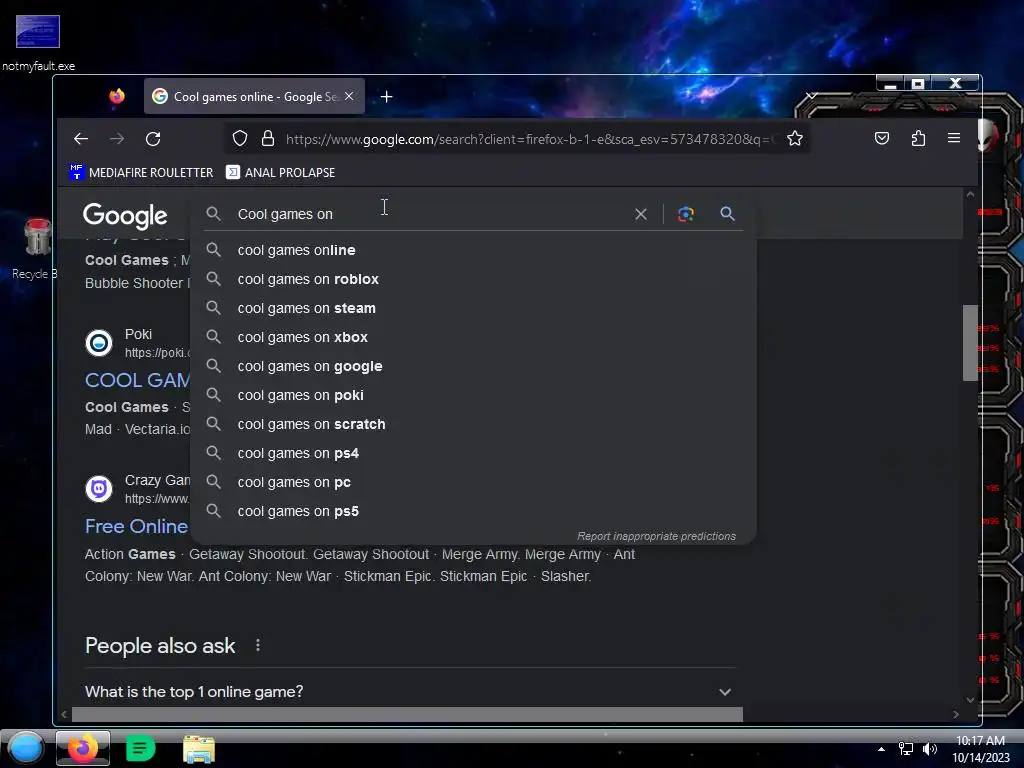Focus the Google search input field
This screenshot has height=768, width=1024.
[x=431, y=214]
